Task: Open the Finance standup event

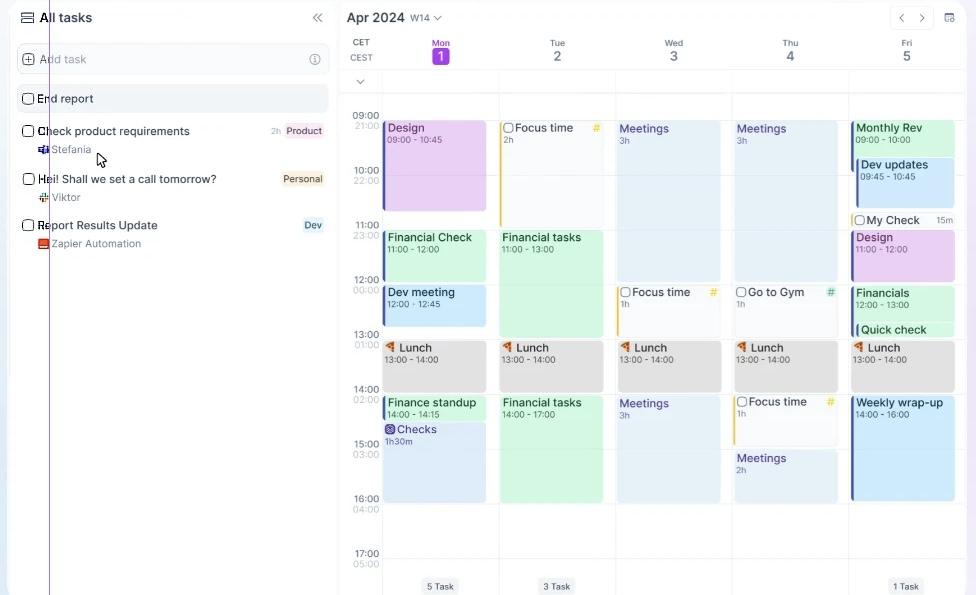Action: click(x=434, y=408)
